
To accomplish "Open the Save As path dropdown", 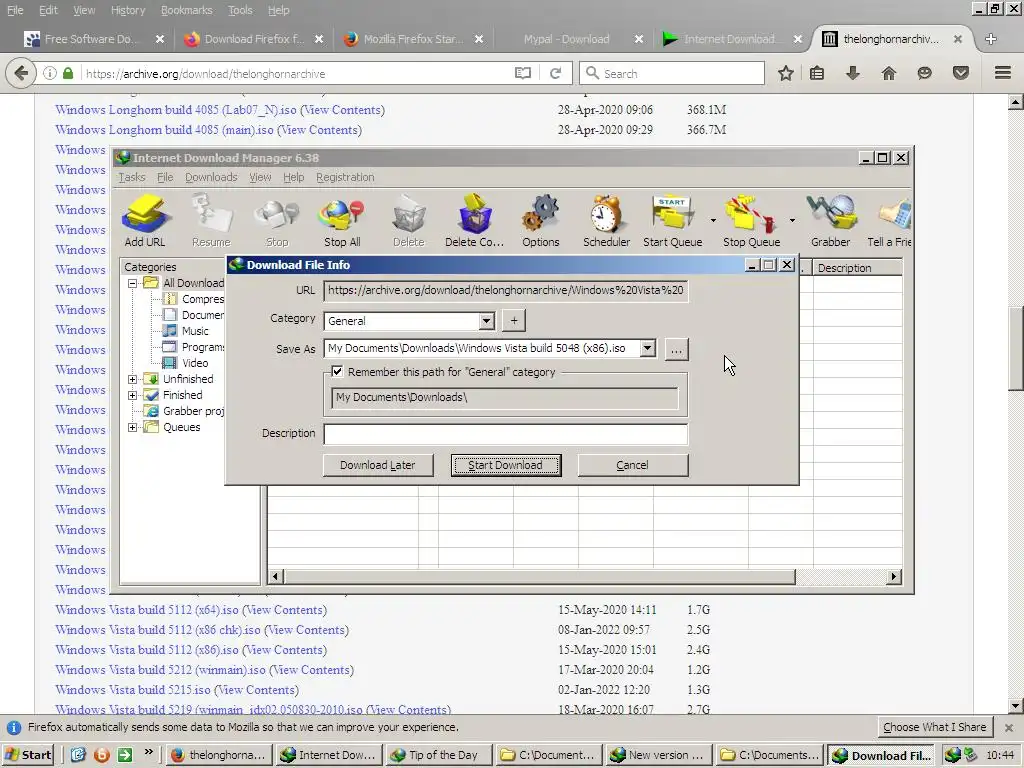I will (x=647, y=348).
